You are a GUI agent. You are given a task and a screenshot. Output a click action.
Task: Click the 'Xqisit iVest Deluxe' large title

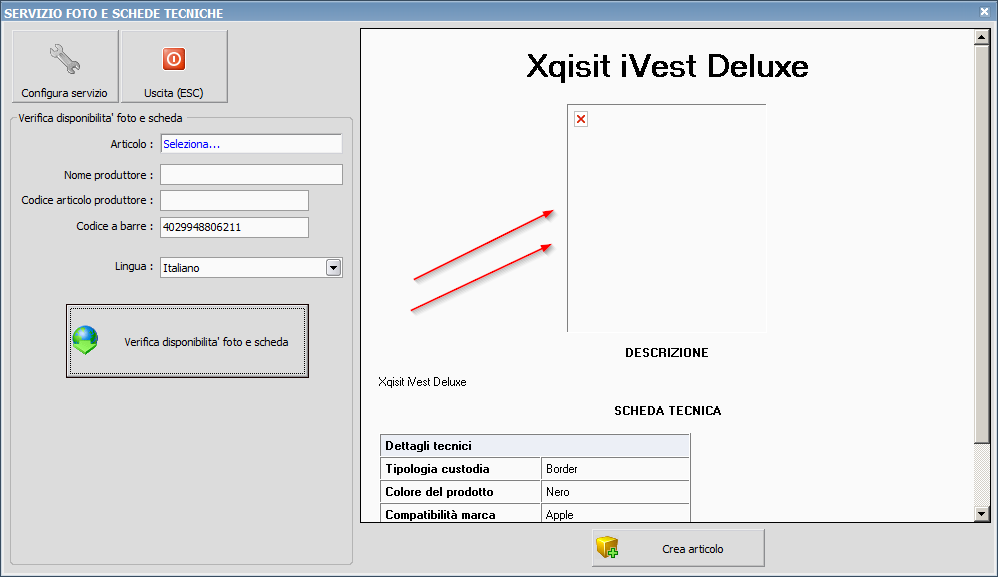tap(668, 66)
